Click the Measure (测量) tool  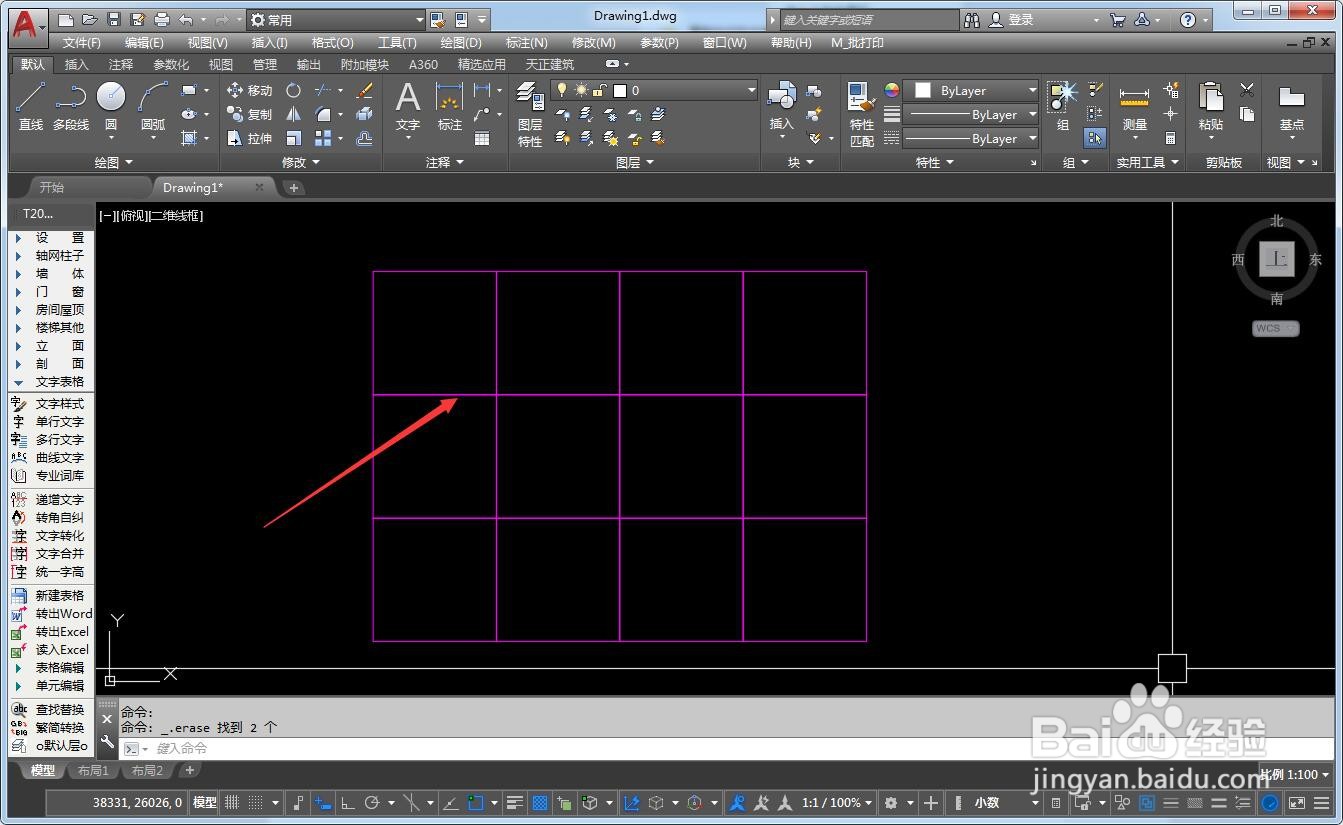(x=1134, y=110)
